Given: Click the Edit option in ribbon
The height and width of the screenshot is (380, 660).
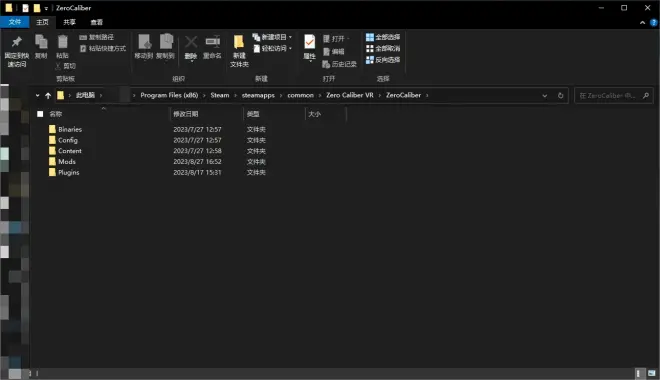Looking at the screenshot, I should [x=334, y=51].
